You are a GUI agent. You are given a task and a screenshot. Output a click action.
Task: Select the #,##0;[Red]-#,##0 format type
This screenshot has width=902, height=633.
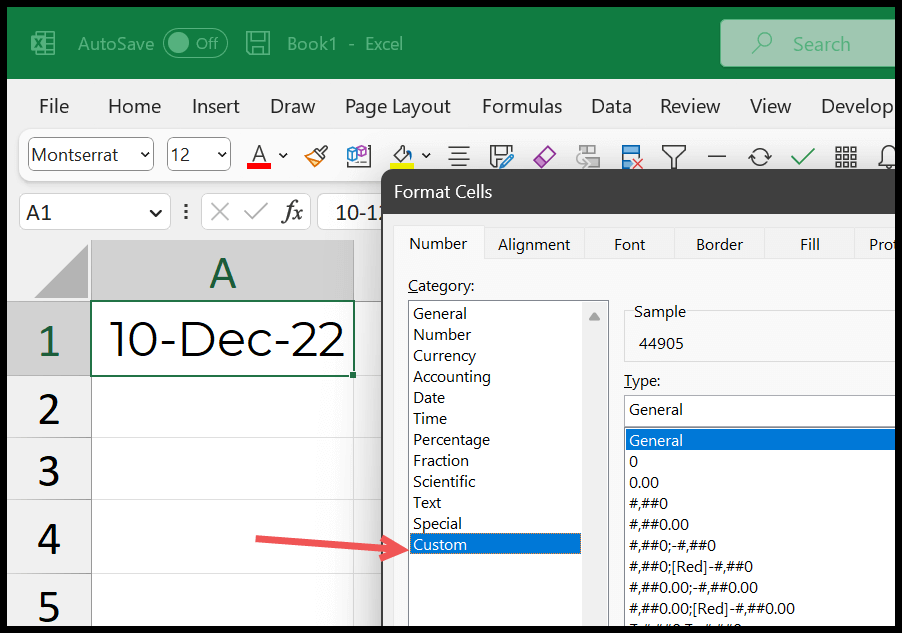(760, 566)
